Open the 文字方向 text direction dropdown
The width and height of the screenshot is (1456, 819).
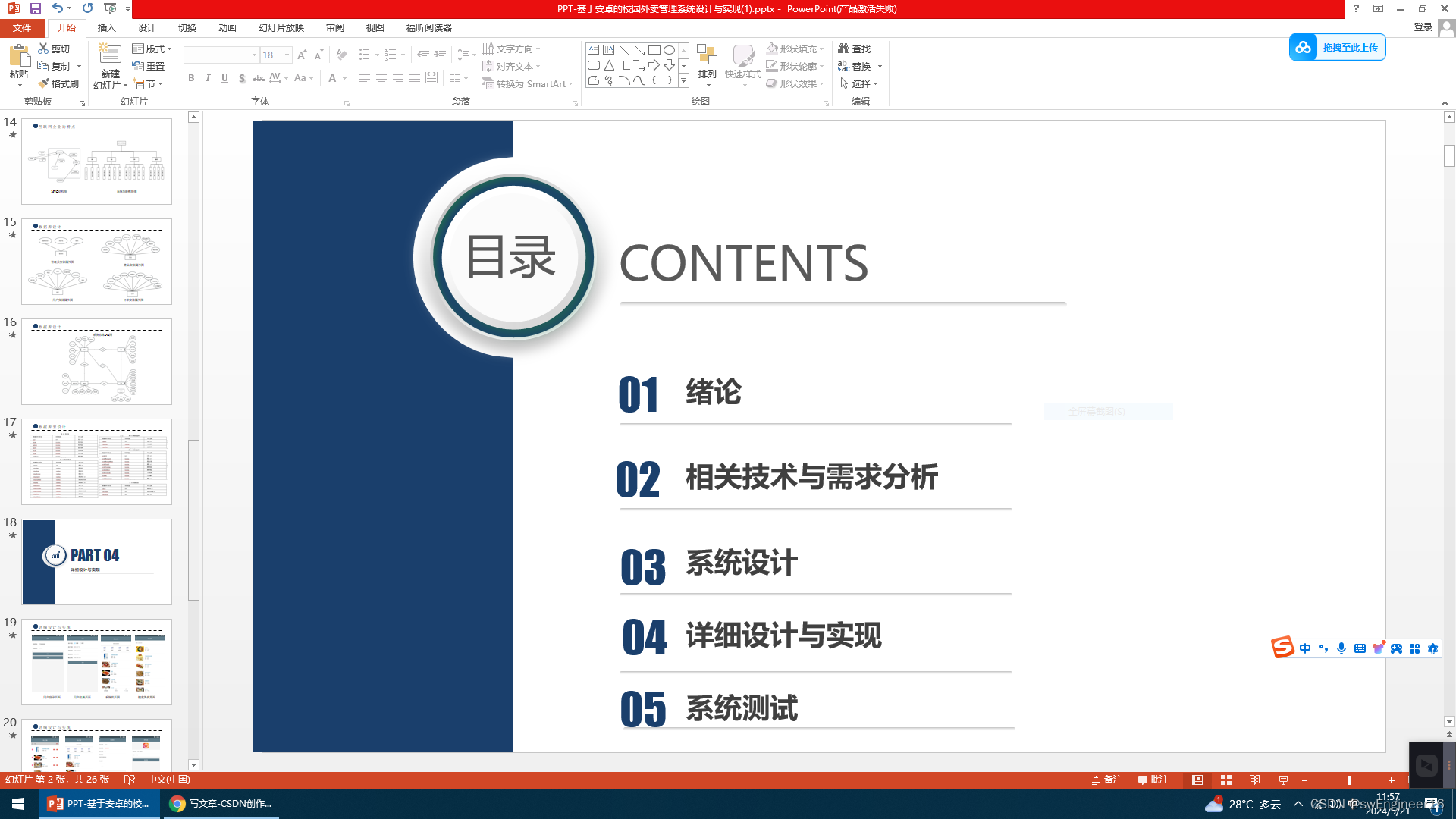coord(512,49)
